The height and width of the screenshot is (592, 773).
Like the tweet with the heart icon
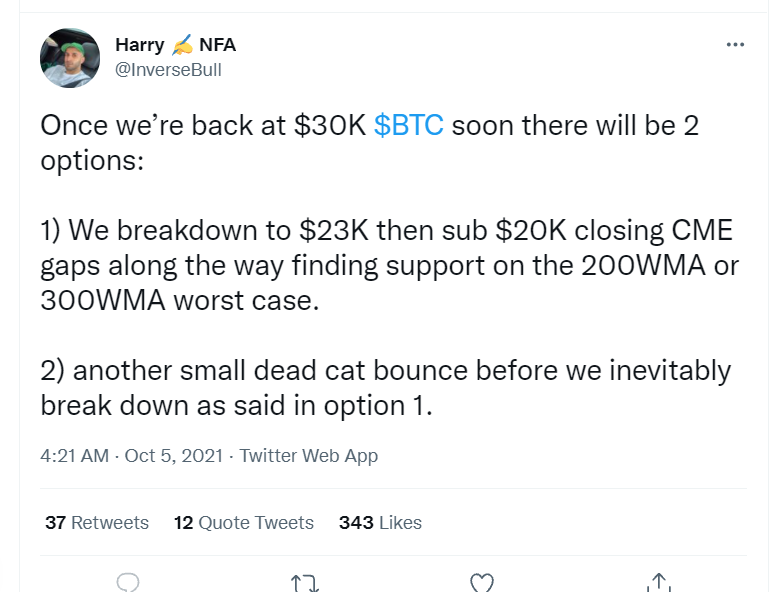click(x=482, y=582)
